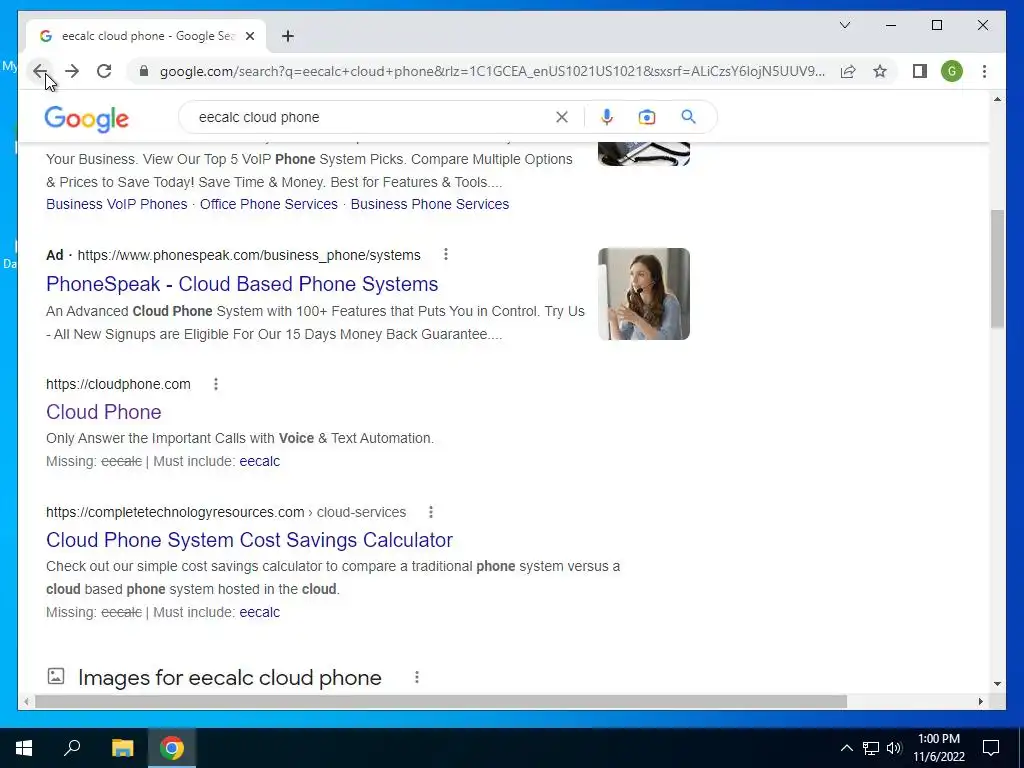Screen dimensions: 1024x768
Task: Open File Explorer from the taskbar
Action: click(x=122, y=748)
